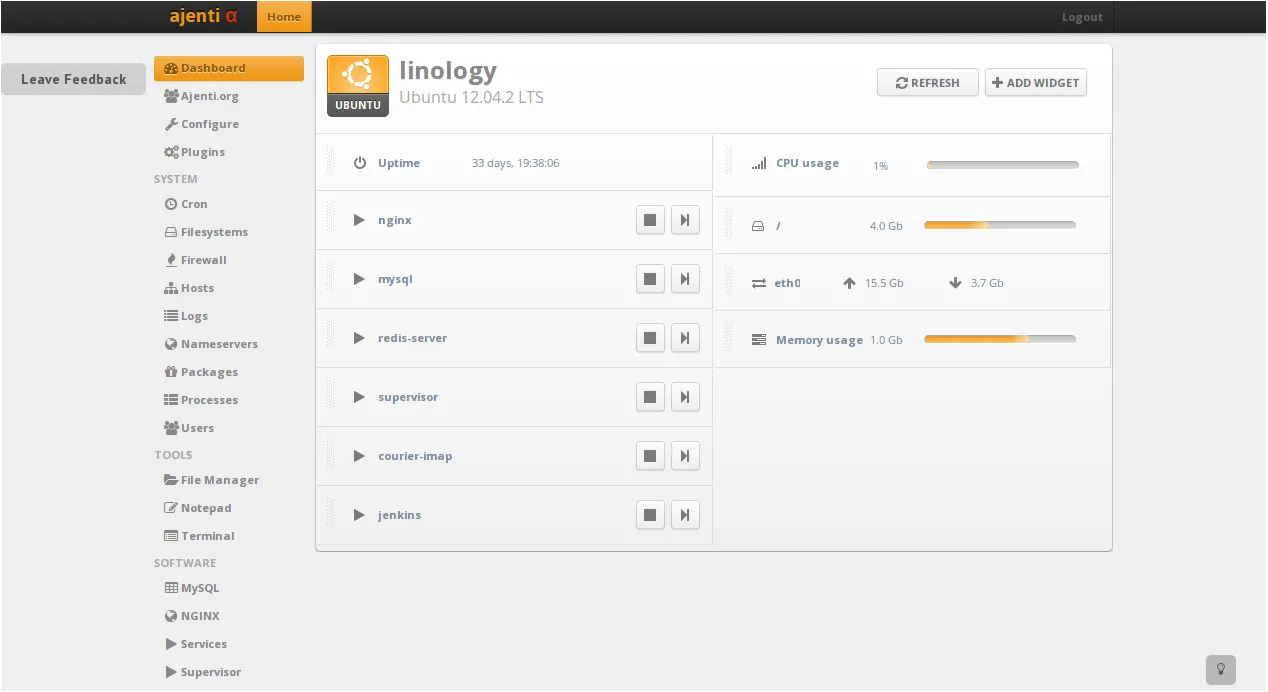
Task: Restart the mysql service
Action: click(685, 279)
